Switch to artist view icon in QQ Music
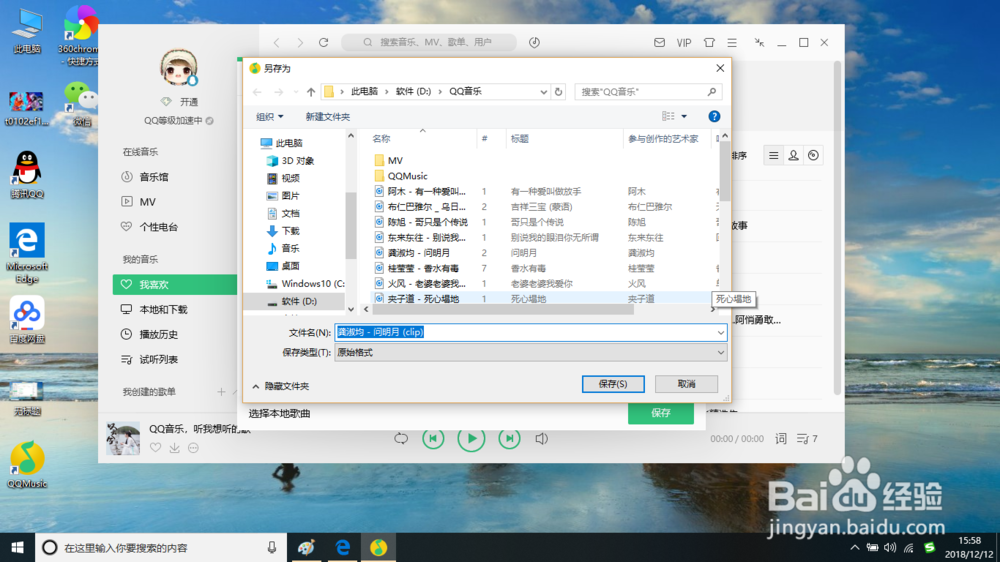1000x562 pixels. point(793,155)
